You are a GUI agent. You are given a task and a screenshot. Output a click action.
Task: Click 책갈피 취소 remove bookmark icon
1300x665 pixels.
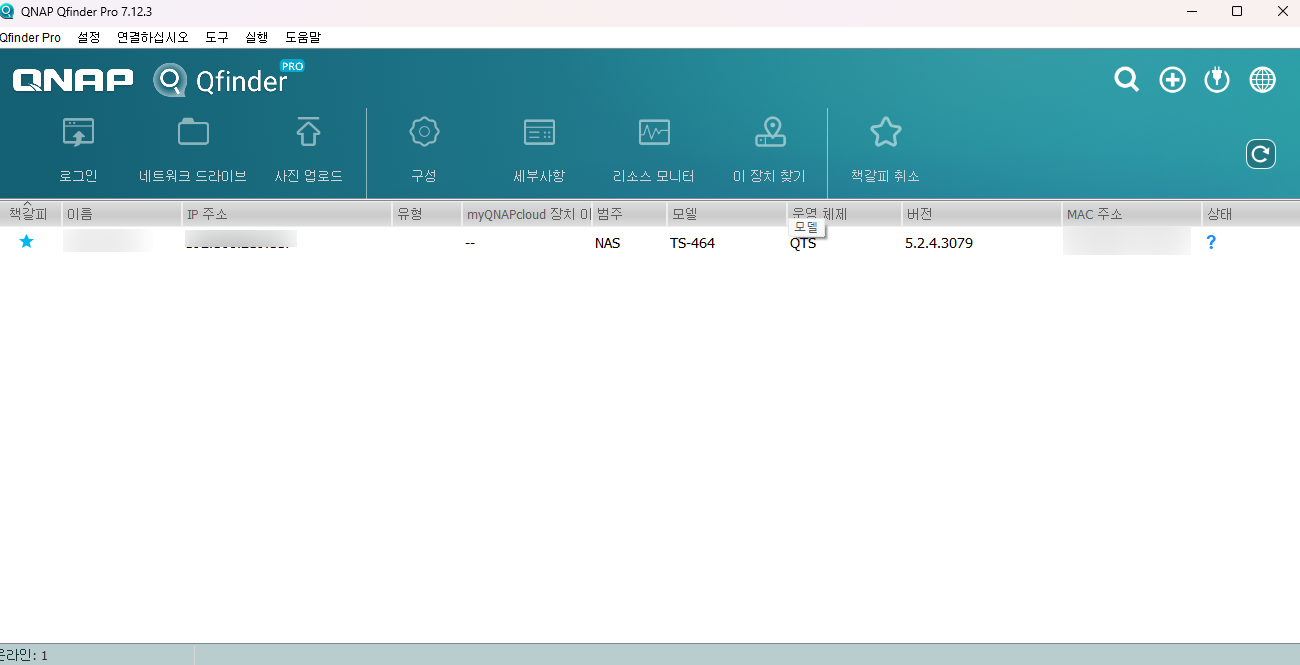(885, 132)
